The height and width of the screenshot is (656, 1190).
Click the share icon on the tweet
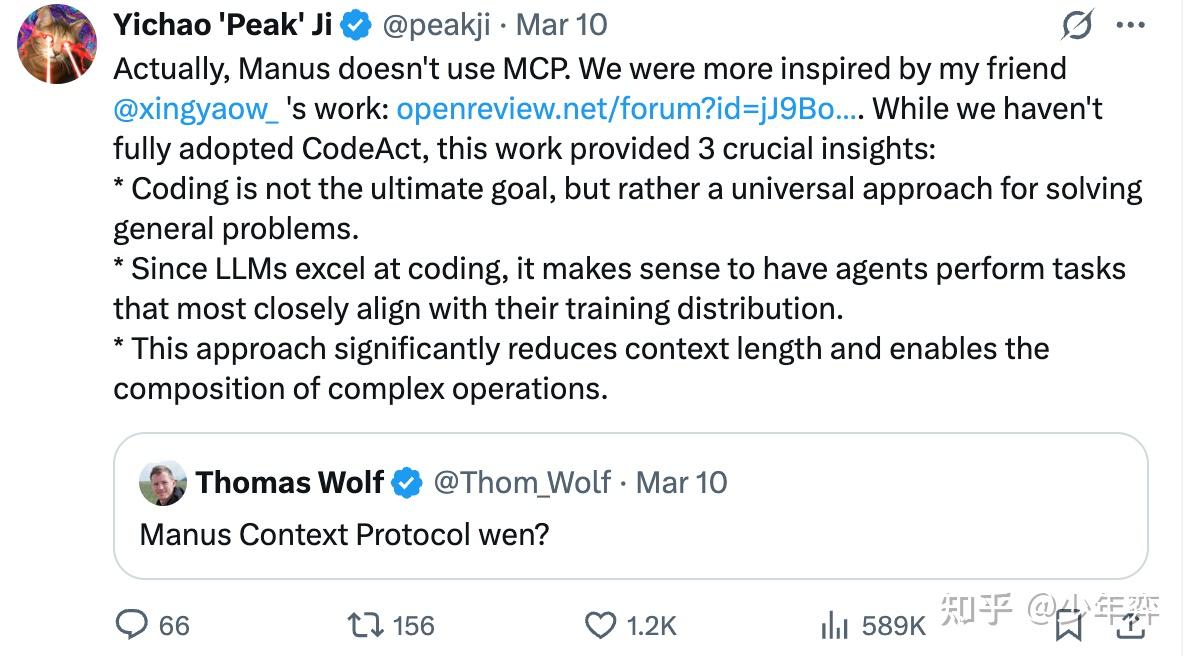coord(1130,626)
